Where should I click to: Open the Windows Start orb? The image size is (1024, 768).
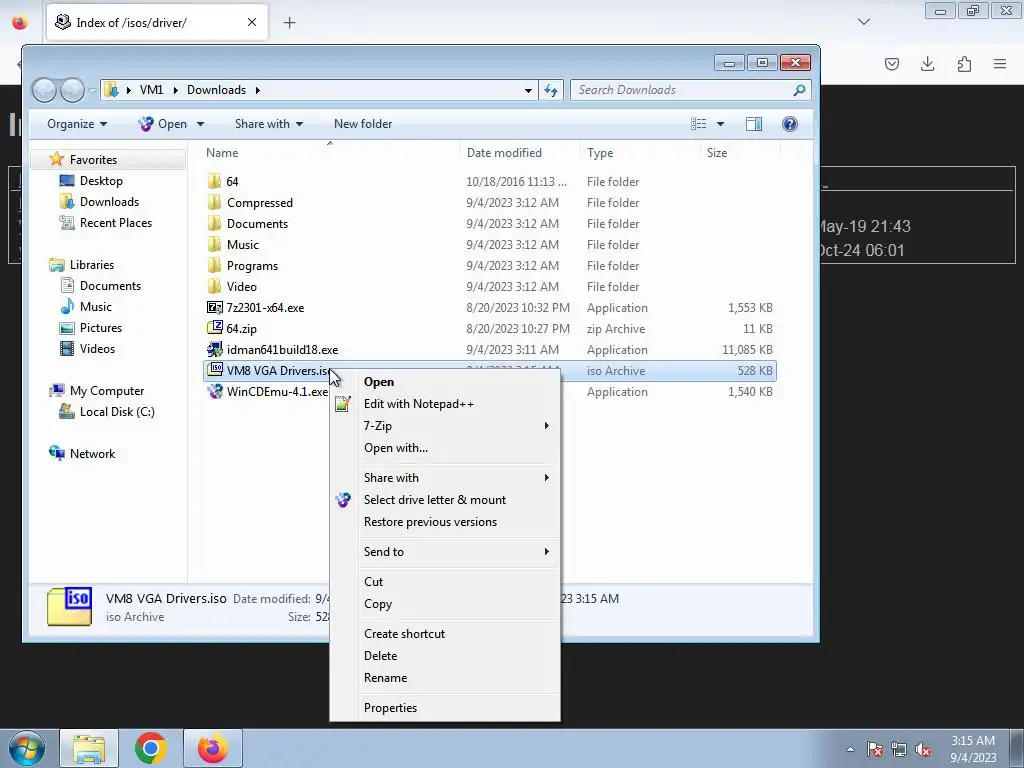click(x=27, y=748)
